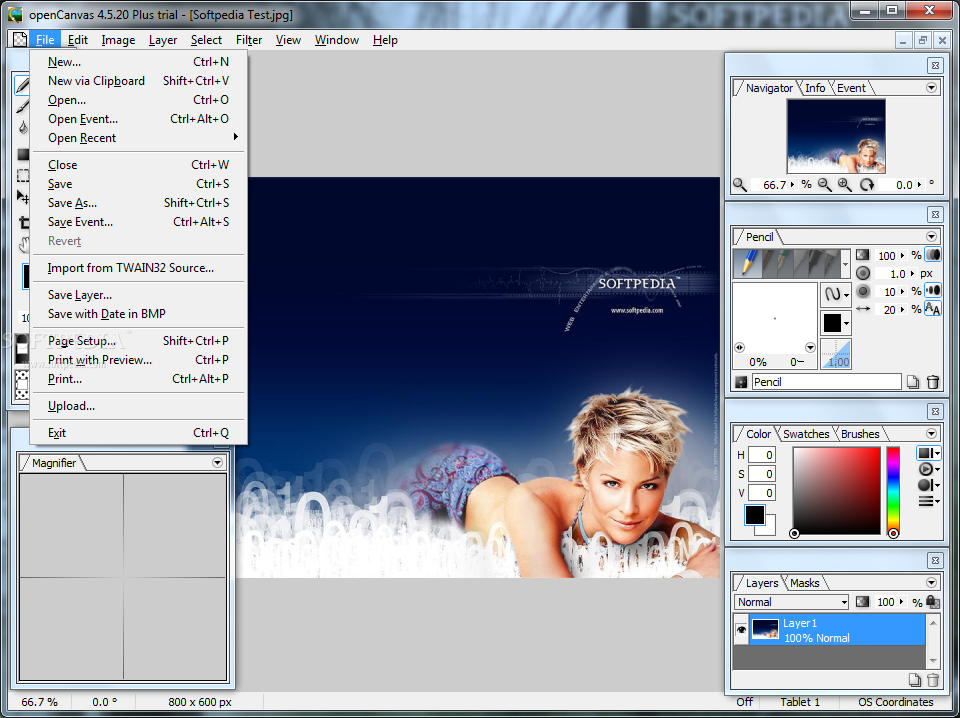Toggle pen pressure for minimum brush size
Viewport: 960px width, 718px height.
point(933,291)
